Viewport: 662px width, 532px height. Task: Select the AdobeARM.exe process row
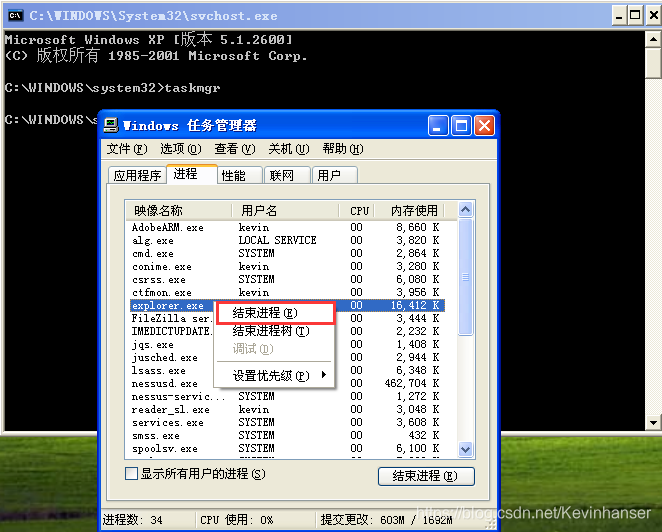pos(287,227)
